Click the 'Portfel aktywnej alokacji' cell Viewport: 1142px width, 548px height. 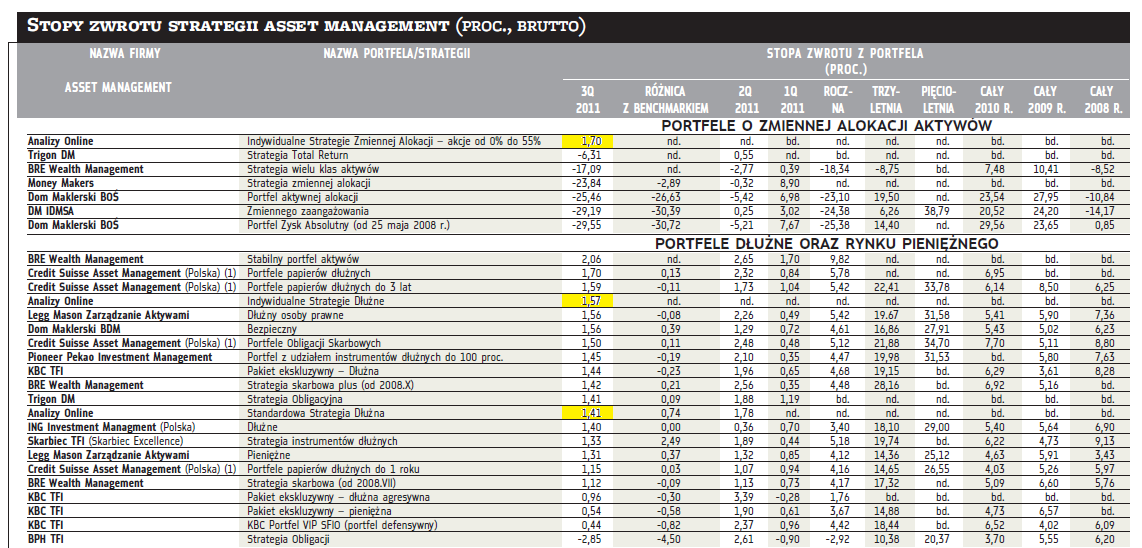pos(302,197)
